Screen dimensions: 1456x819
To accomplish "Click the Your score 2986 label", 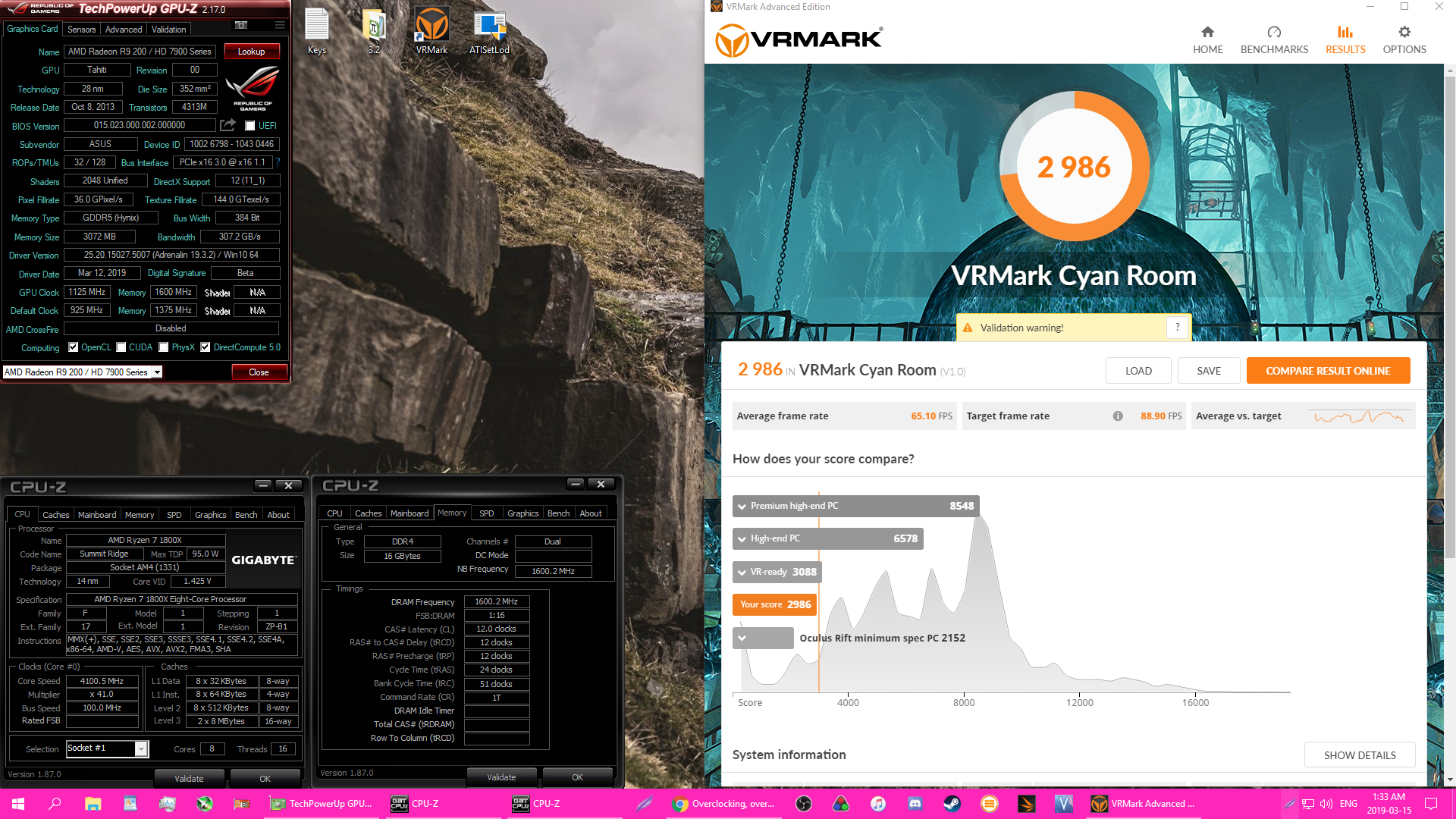I will (774, 604).
